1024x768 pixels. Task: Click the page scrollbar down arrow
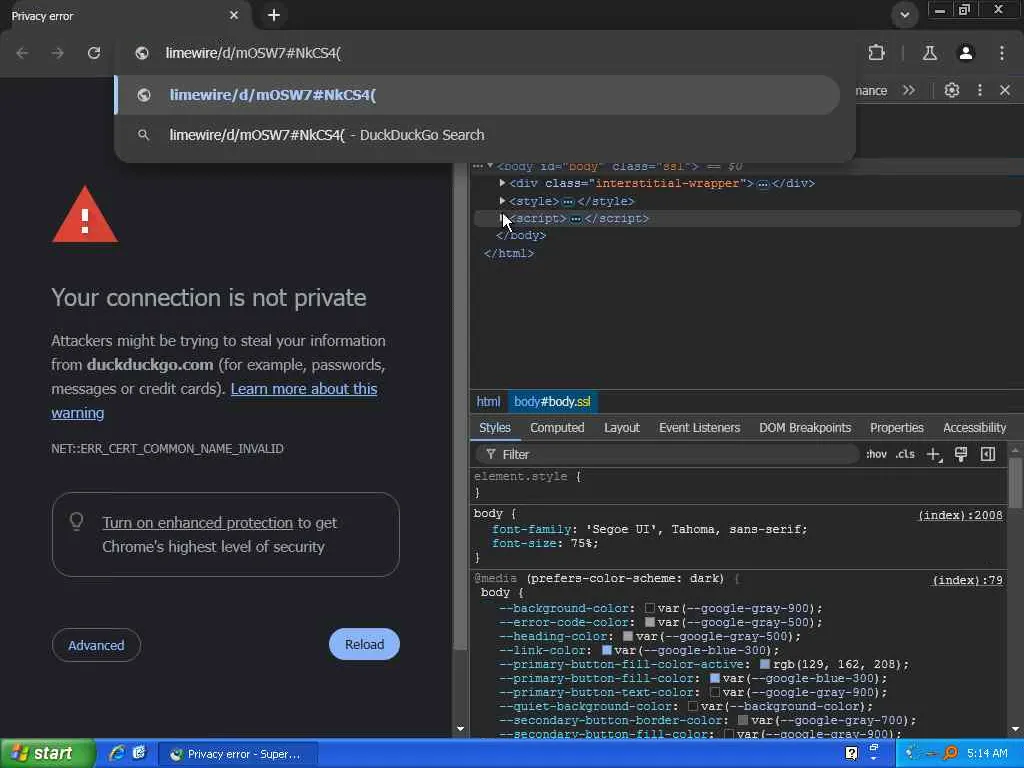click(460, 729)
